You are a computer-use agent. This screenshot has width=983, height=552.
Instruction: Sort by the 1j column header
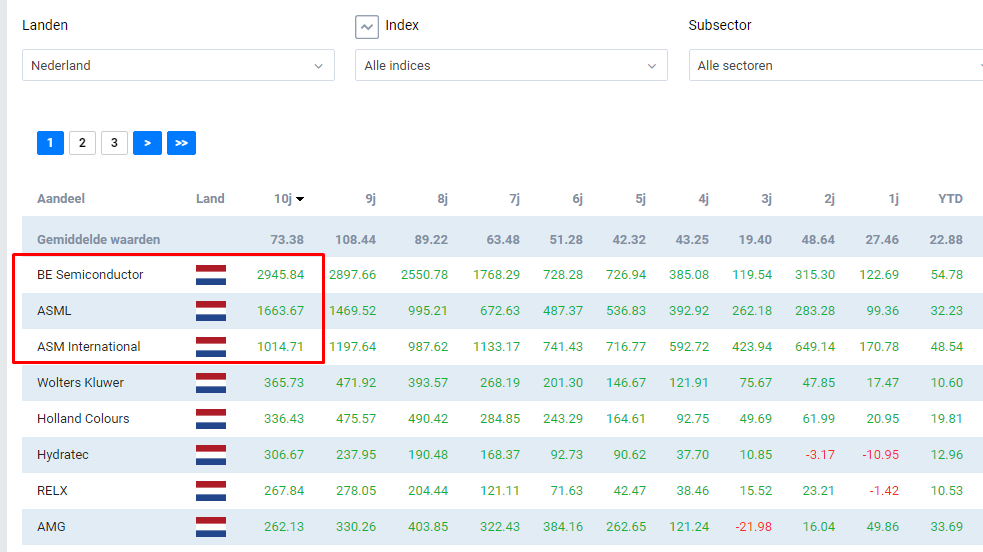893,199
